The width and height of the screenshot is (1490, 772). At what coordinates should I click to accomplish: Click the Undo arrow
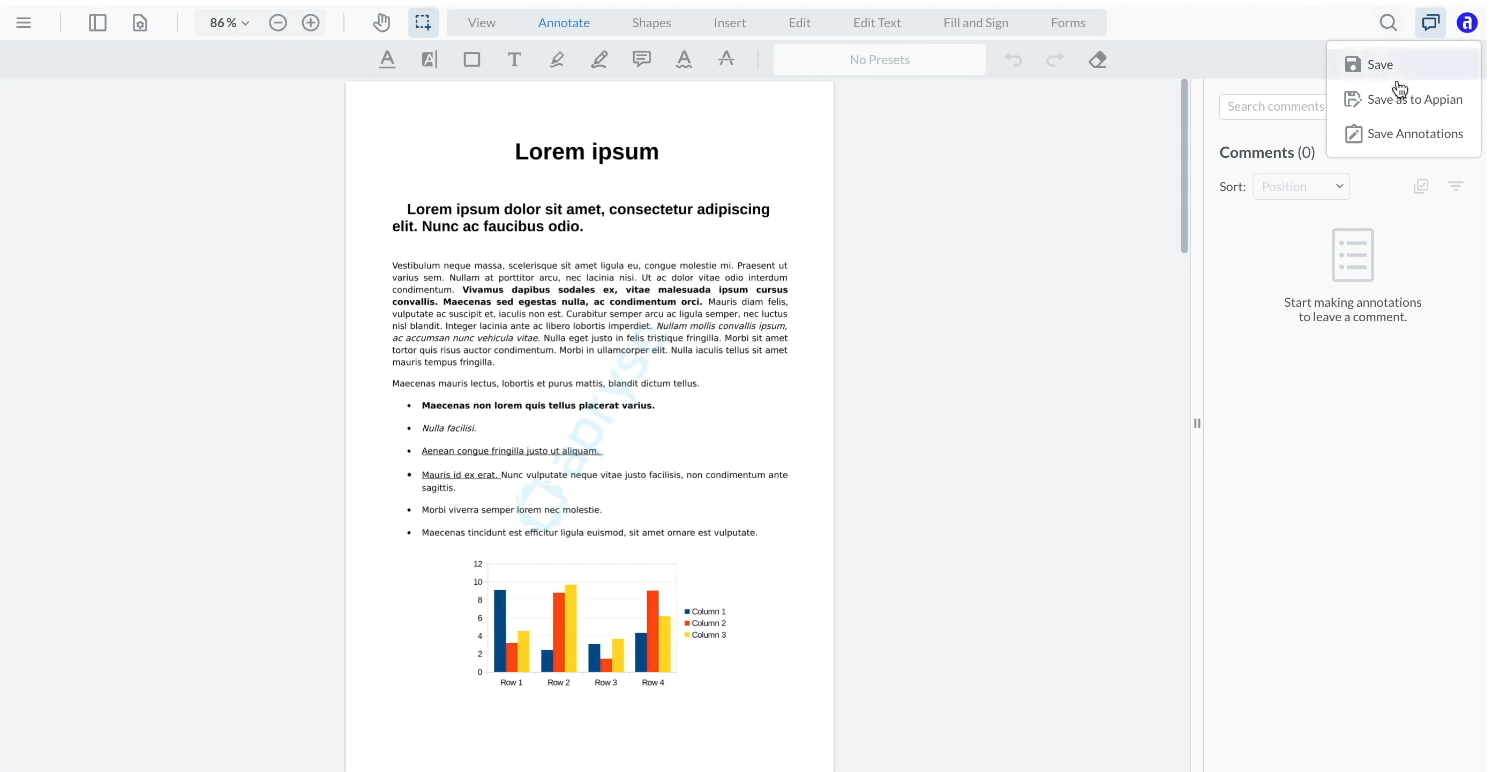[1013, 59]
